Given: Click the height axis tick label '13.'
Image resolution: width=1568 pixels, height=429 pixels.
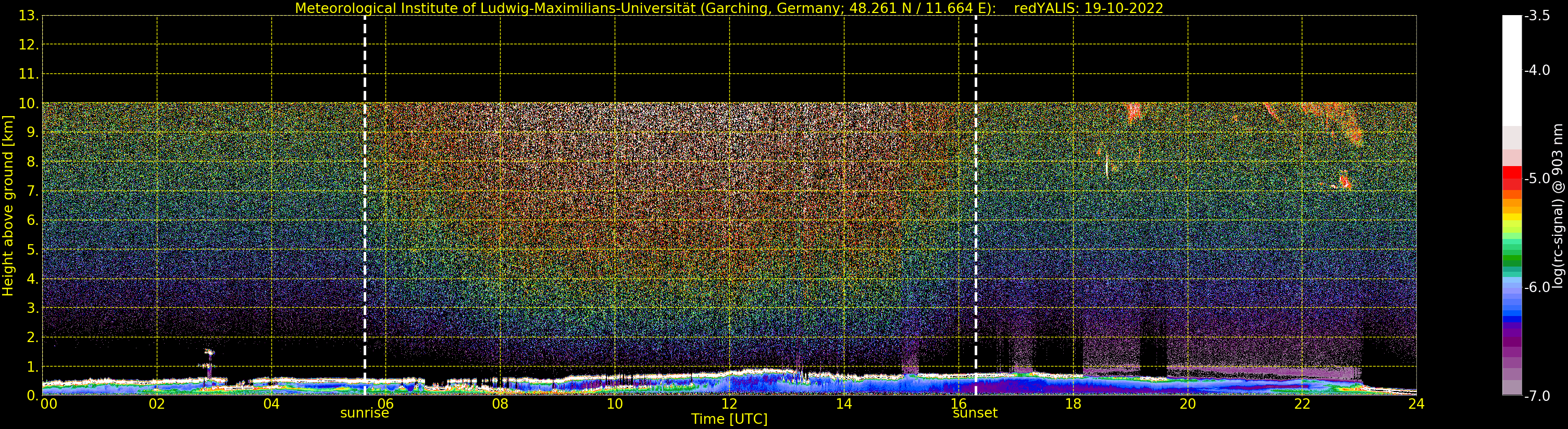Looking at the screenshot, I should point(29,16).
